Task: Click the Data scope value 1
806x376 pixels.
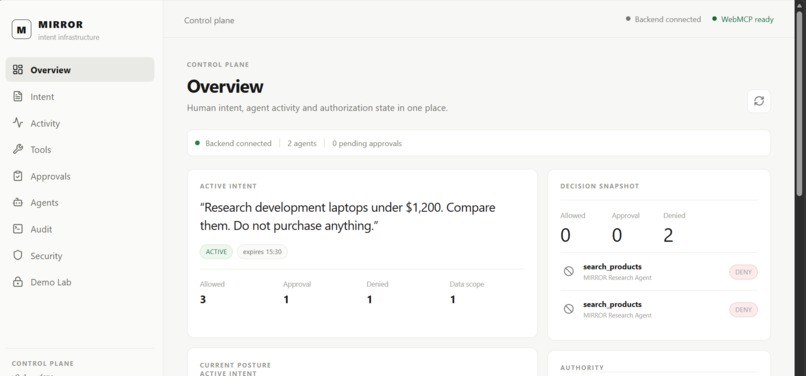Action: pos(452,299)
